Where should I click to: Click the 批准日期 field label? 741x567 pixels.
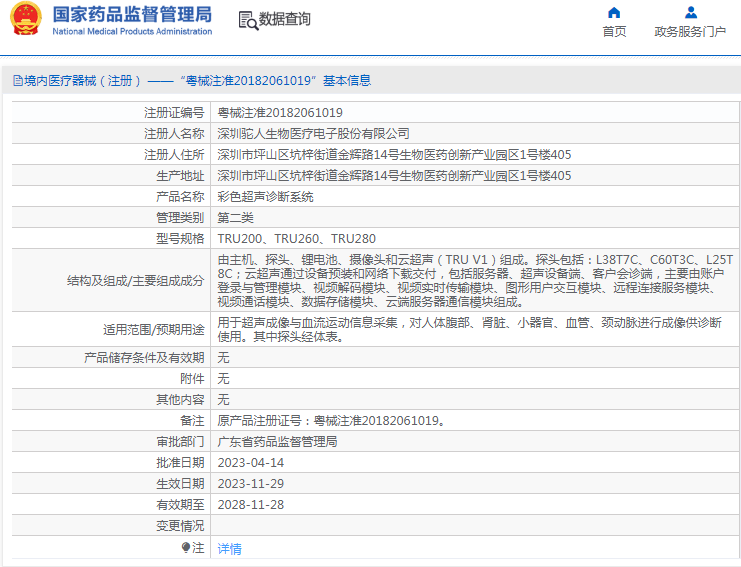click(180, 463)
